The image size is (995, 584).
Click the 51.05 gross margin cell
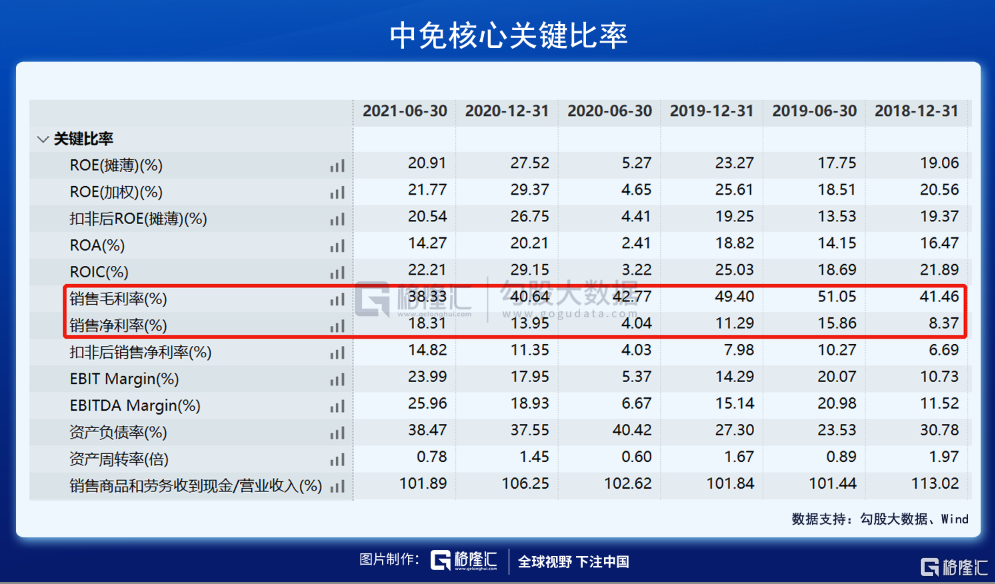click(x=836, y=298)
